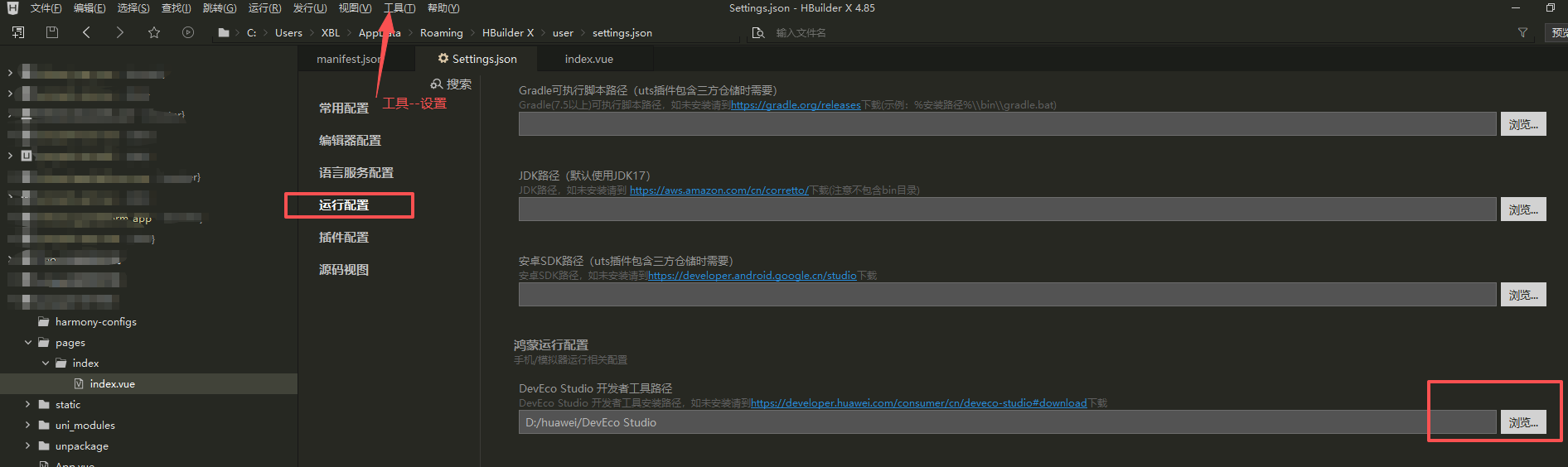Click the Gradle path input field
This screenshot has height=467, width=1568.
[x=1008, y=124]
